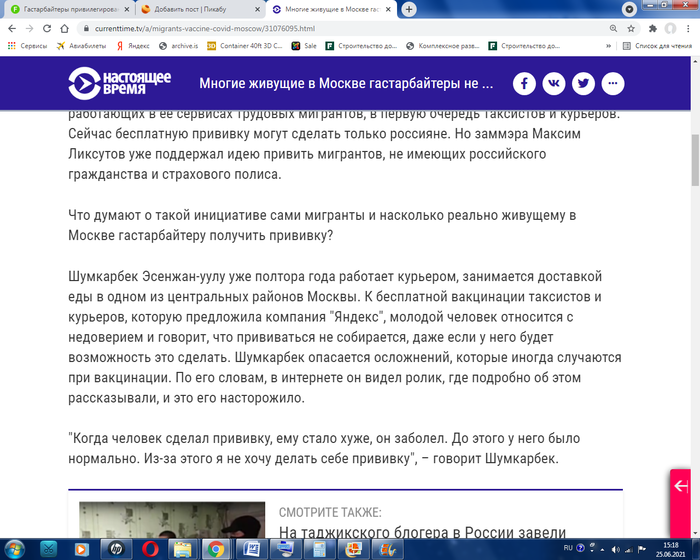Open the related article thumbnail image
Image resolution: width=700 pixels, height=560 pixels.
[172, 520]
